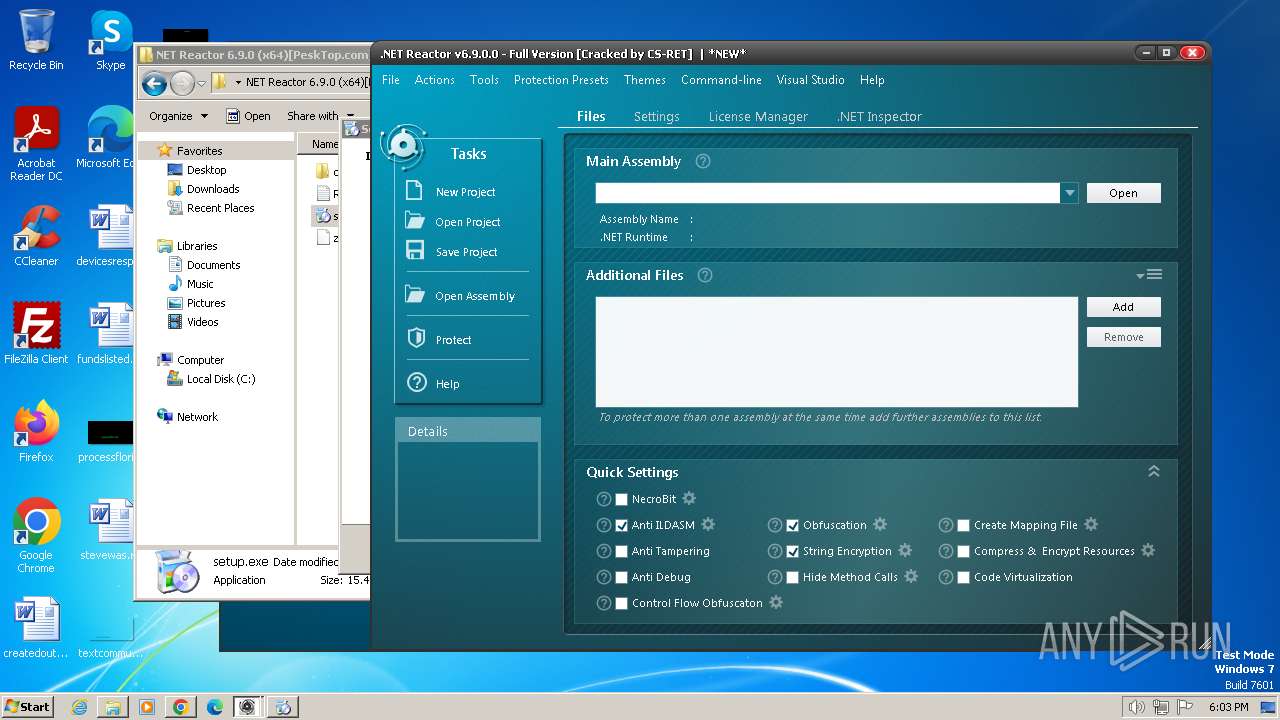Click the Save Project disk icon

click(x=415, y=251)
